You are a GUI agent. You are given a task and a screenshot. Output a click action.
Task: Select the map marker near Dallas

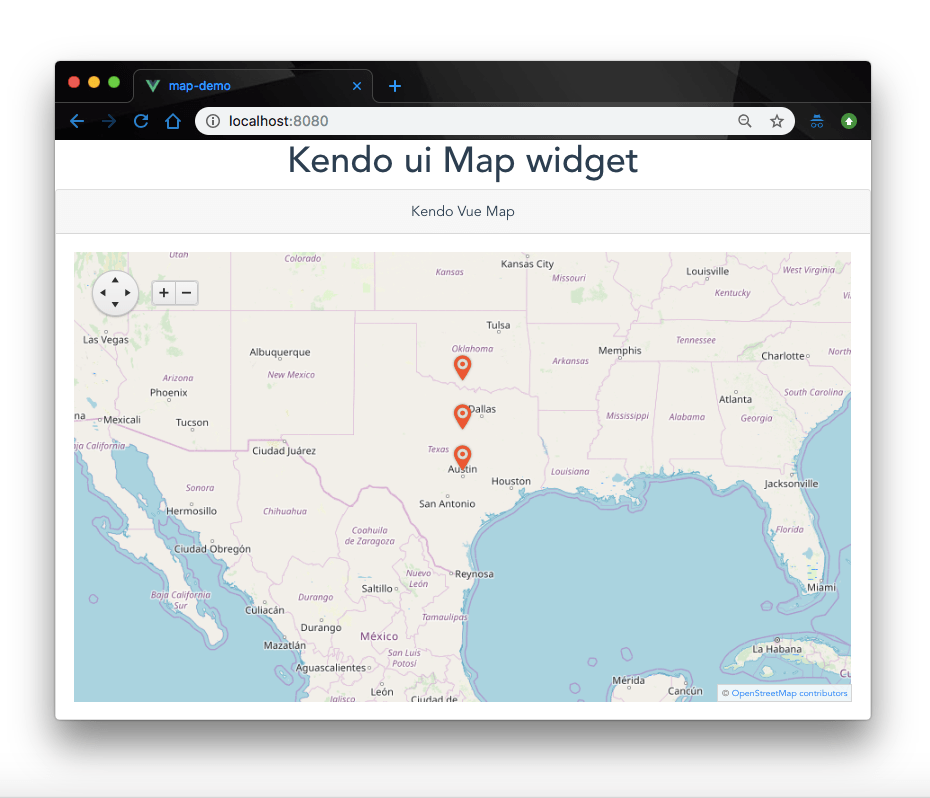click(x=462, y=416)
